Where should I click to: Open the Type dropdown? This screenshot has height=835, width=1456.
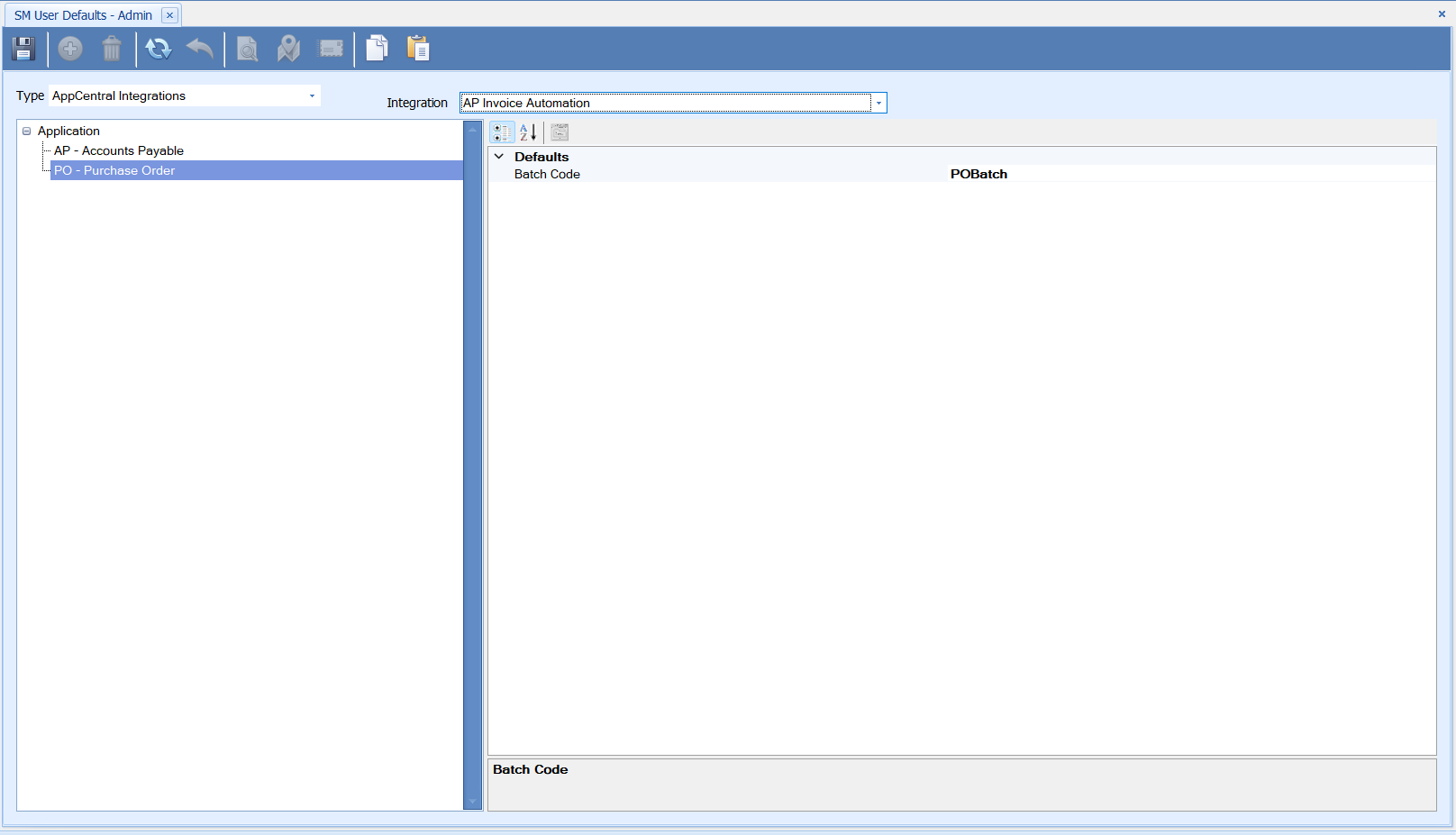coord(312,96)
